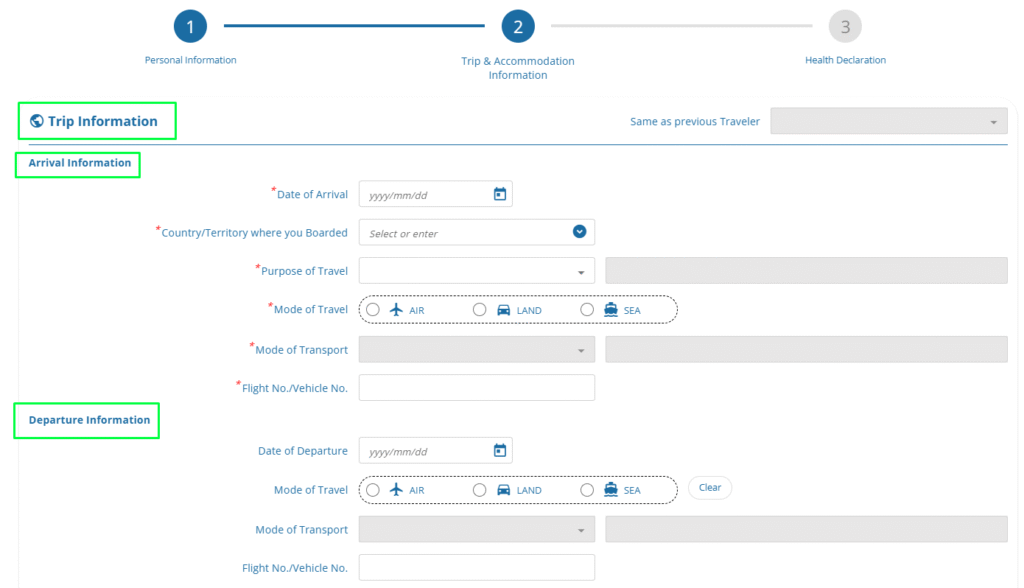
Task: Open the Date of Departure calendar icon
Action: click(x=500, y=451)
